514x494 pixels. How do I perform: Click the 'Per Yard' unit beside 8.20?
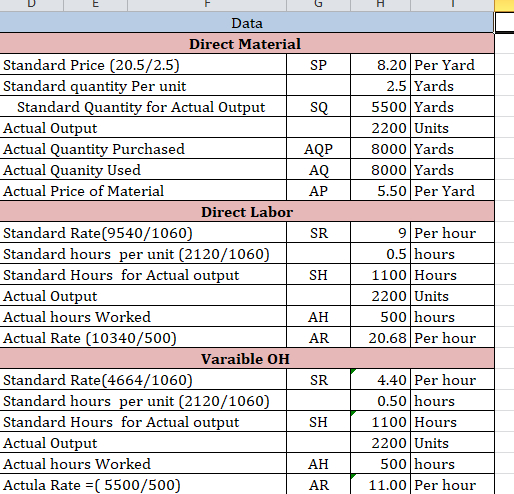(452, 65)
